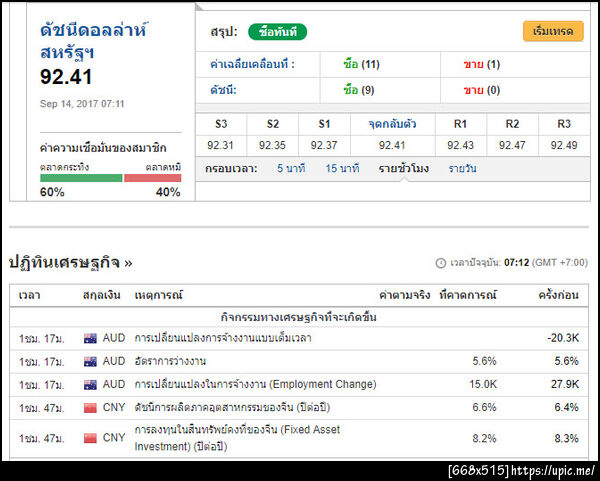Click the ครั้งก่อน previous column header

tap(559, 295)
